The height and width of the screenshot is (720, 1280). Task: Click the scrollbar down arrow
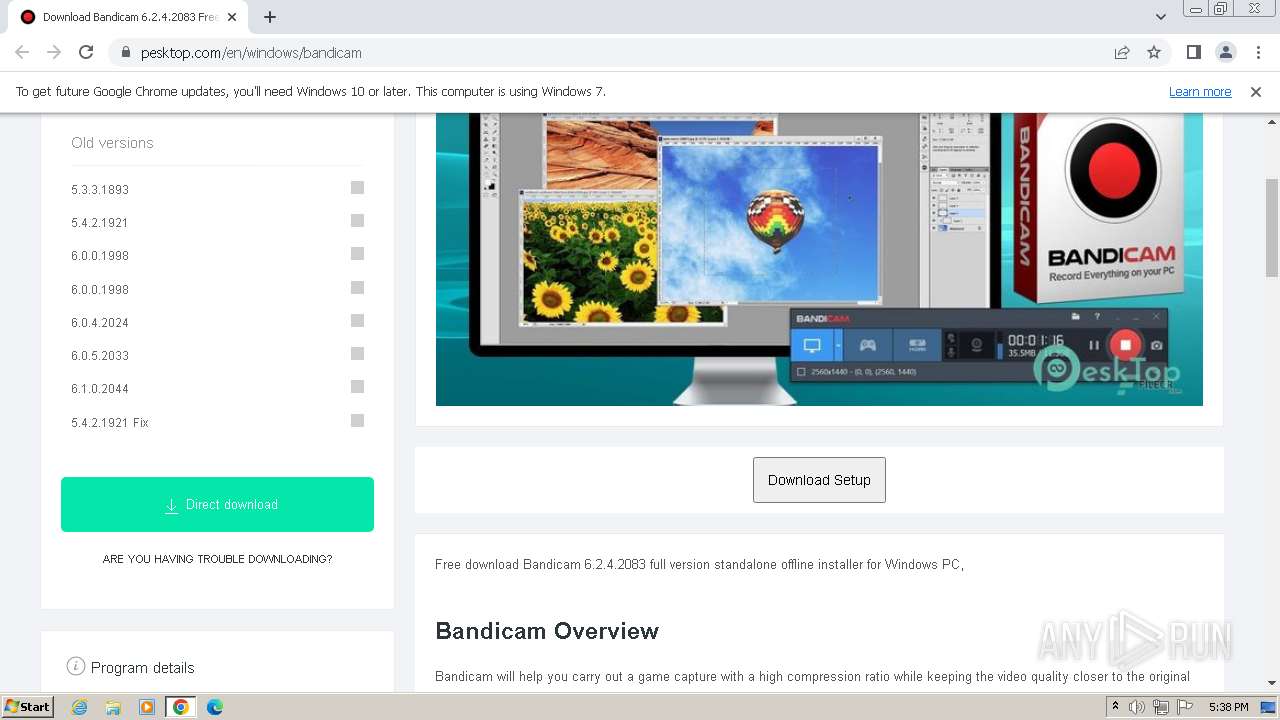click(1272, 683)
